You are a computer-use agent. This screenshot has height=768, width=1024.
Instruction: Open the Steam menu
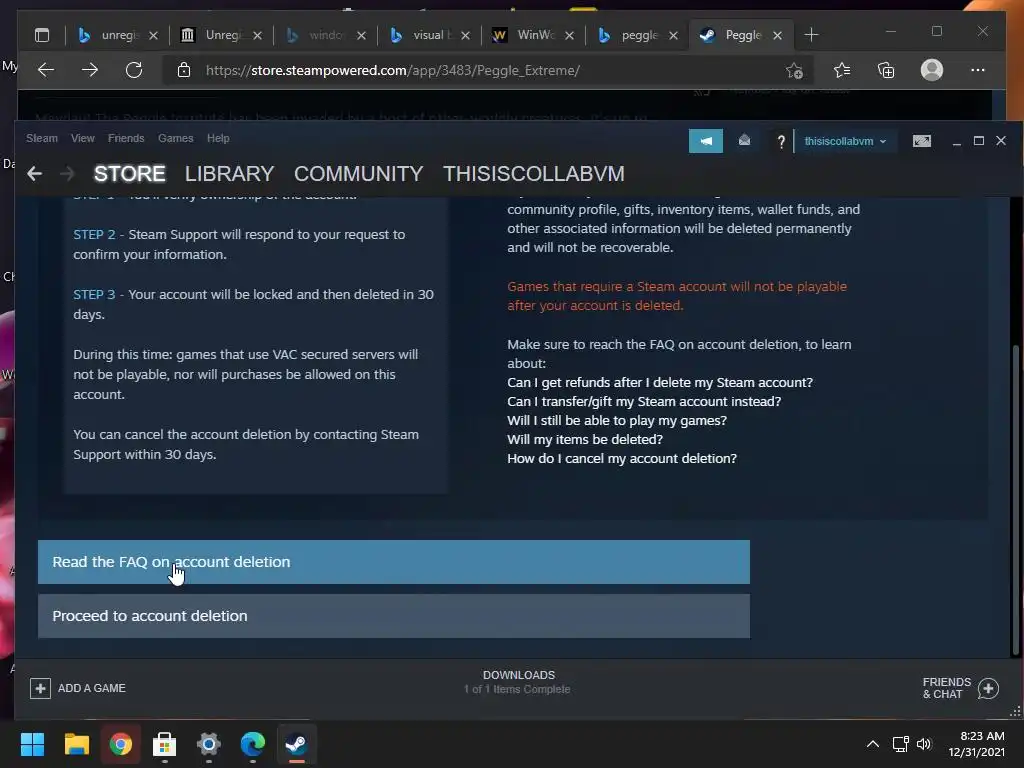coord(42,138)
